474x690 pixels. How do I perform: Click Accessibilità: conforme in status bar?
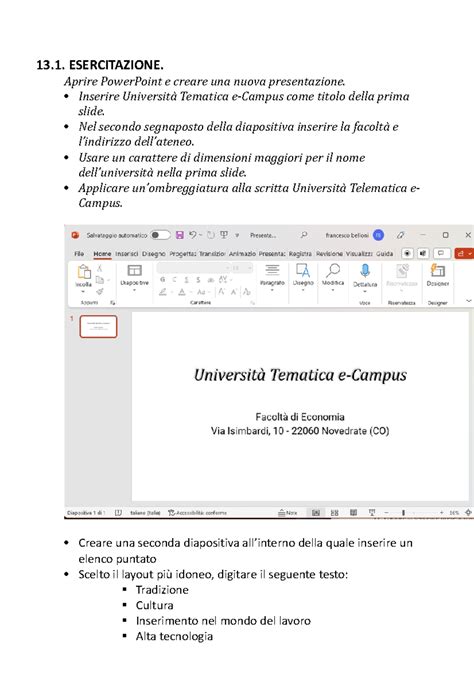(198, 513)
